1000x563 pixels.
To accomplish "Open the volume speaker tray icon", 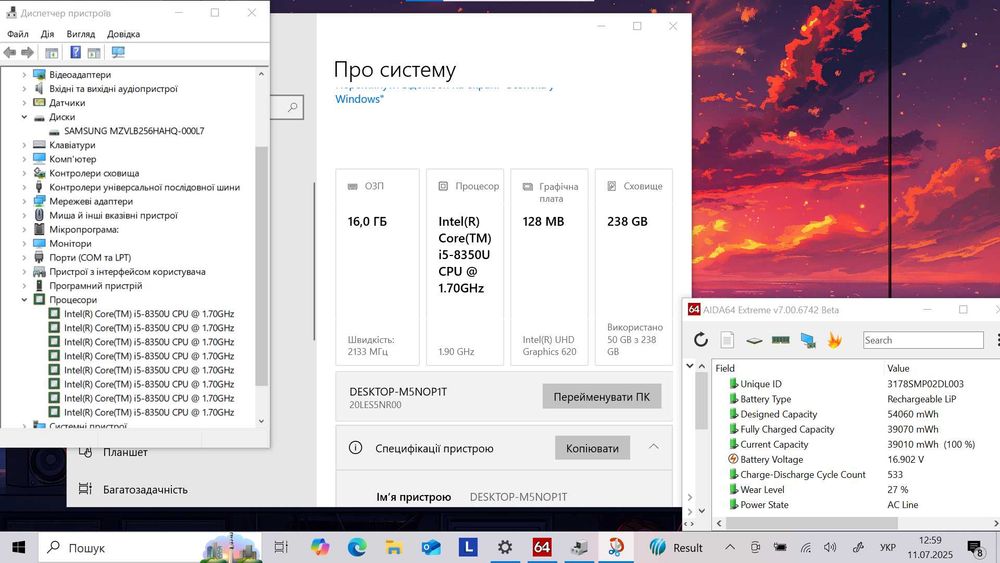I will pos(830,547).
